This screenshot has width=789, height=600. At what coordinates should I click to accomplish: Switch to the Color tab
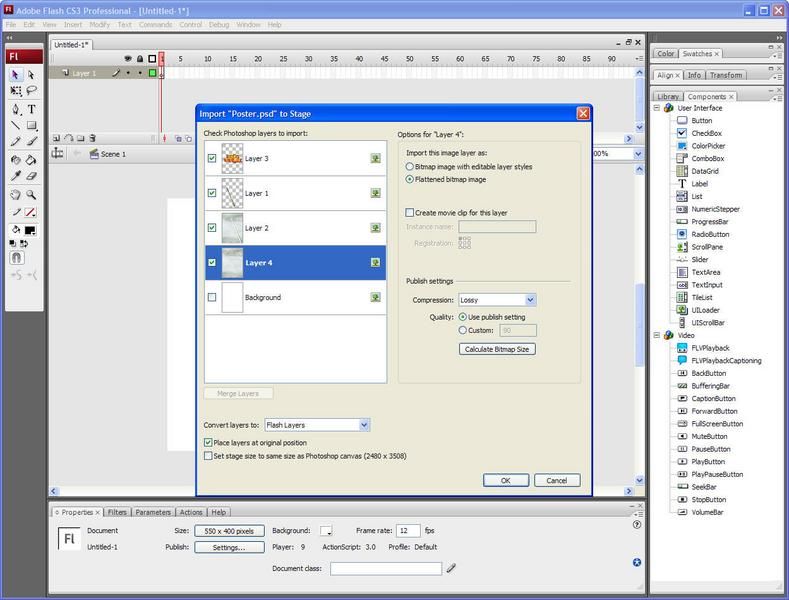point(665,53)
